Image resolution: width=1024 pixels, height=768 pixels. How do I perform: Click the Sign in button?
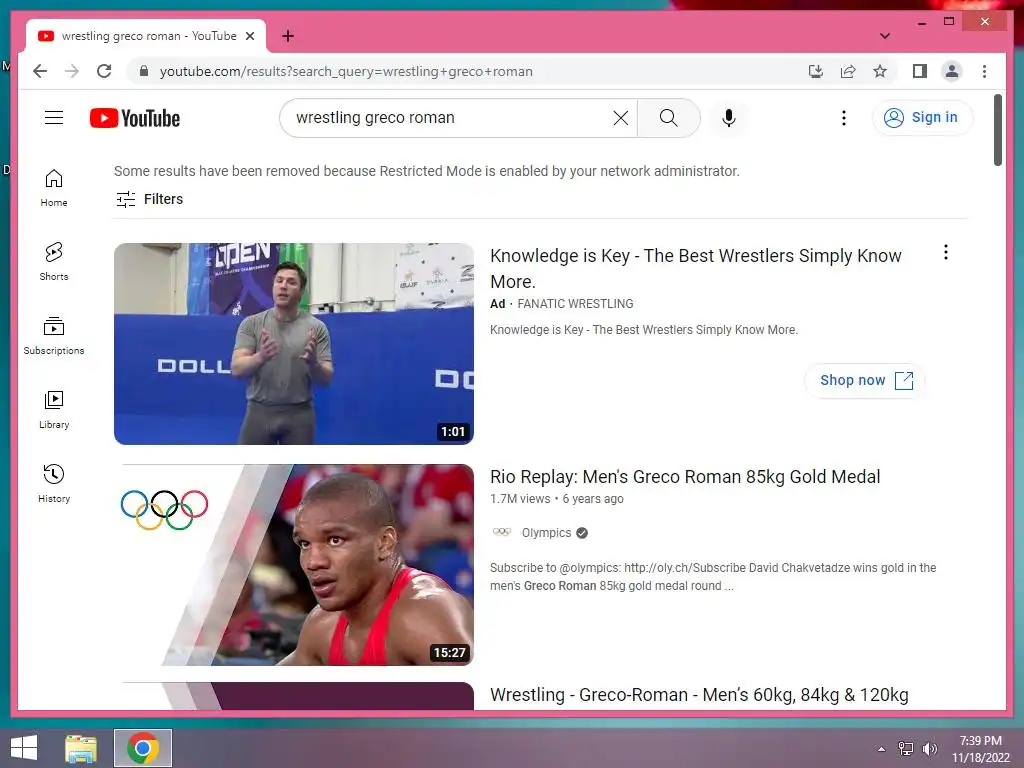coord(922,118)
